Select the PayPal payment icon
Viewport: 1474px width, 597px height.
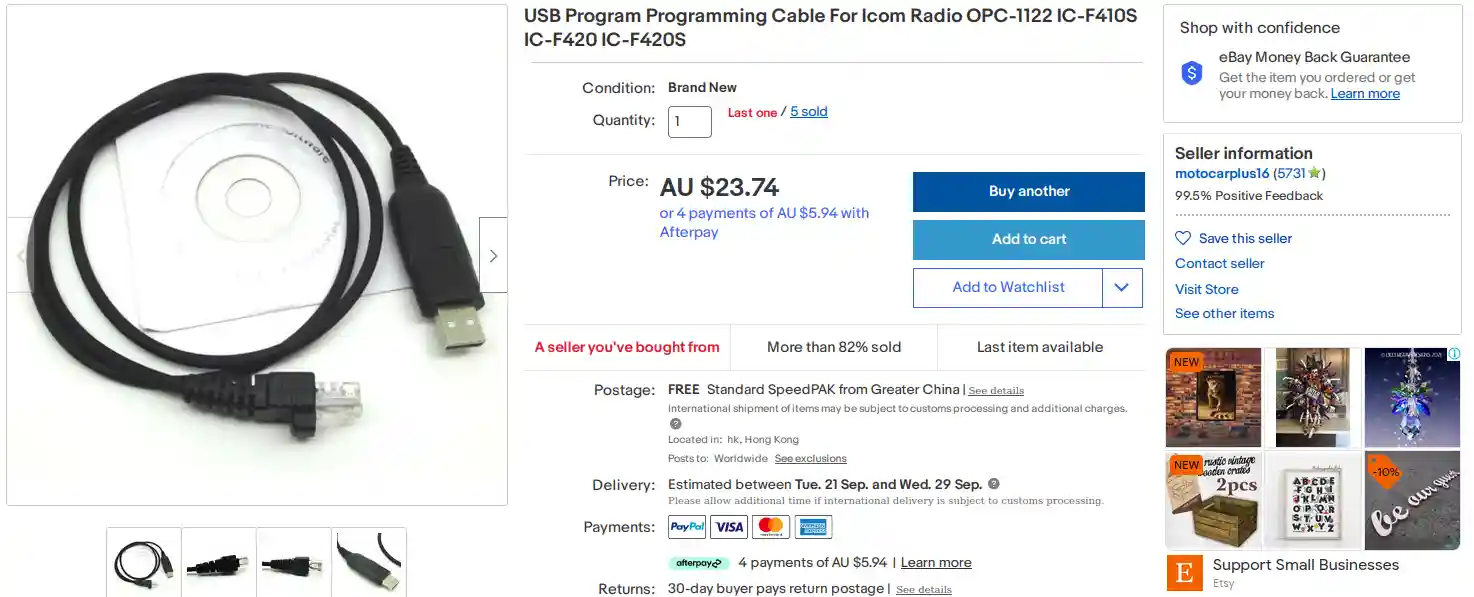pyautogui.click(x=686, y=526)
